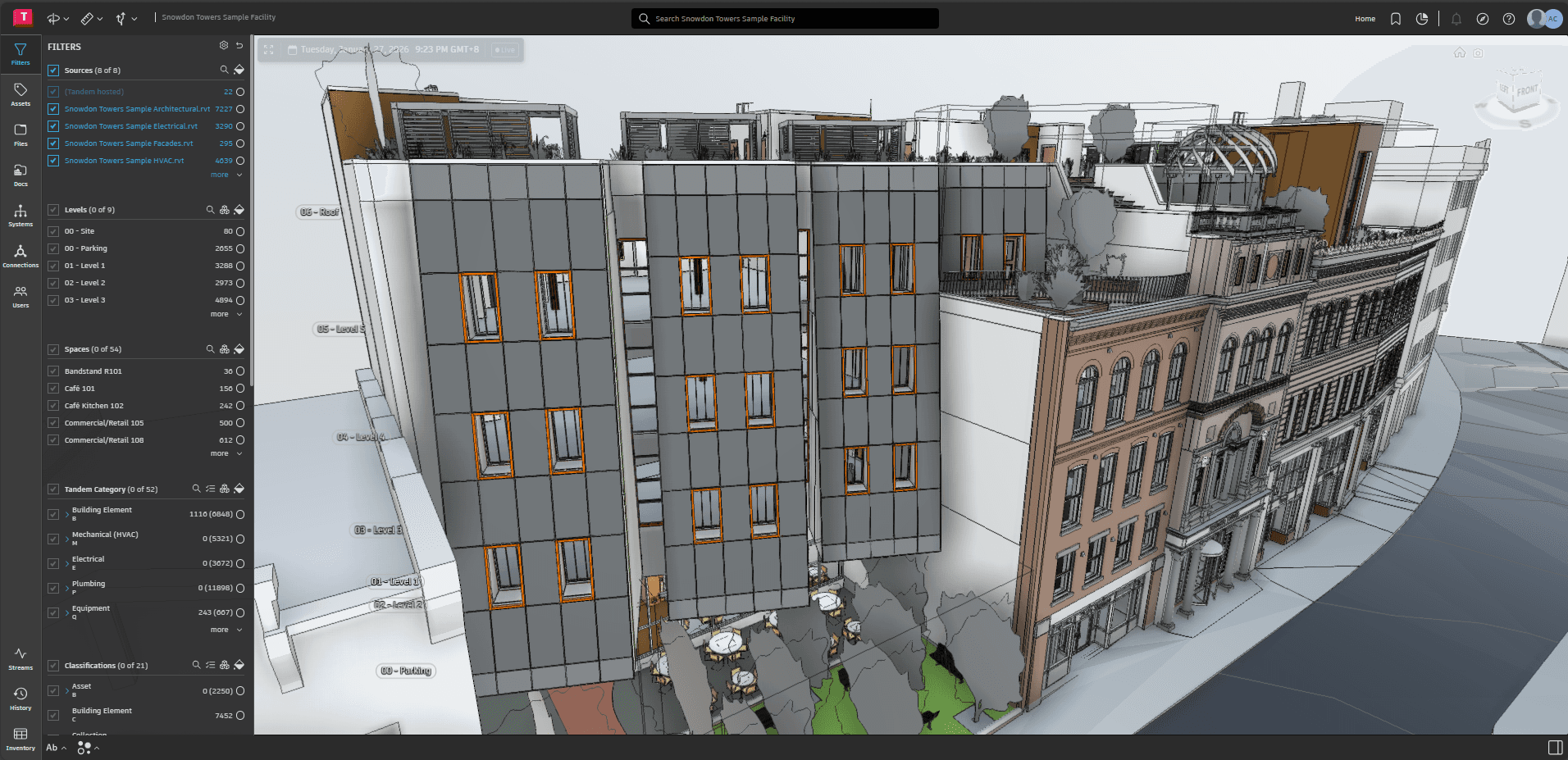Switch to the History tab
The width and height of the screenshot is (1568, 760).
[x=21, y=699]
